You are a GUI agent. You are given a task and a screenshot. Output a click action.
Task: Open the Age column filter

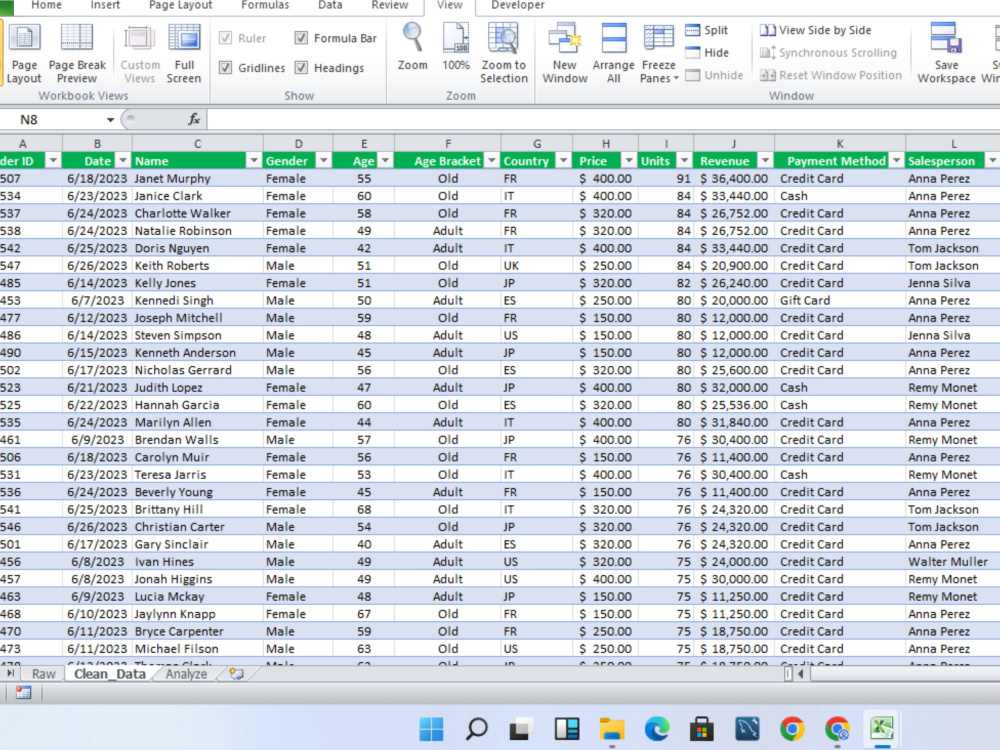(x=385, y=161)
